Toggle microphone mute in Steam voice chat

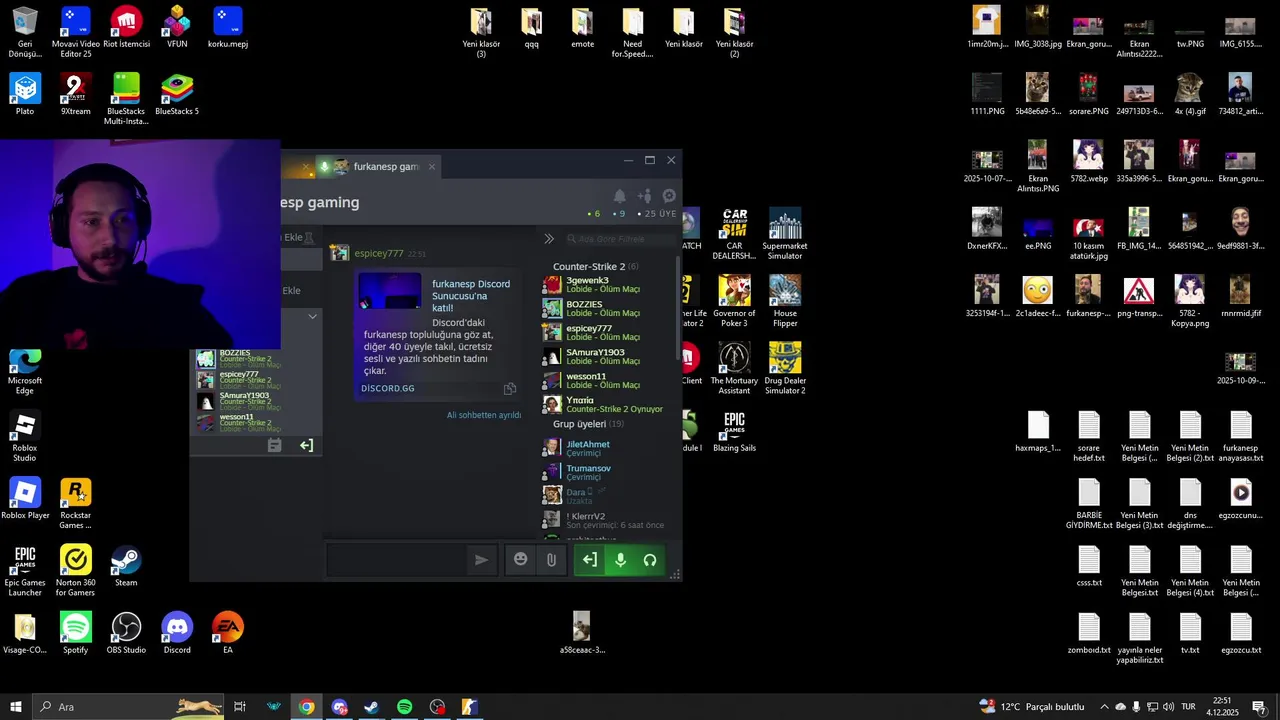[x=620, y=560]
